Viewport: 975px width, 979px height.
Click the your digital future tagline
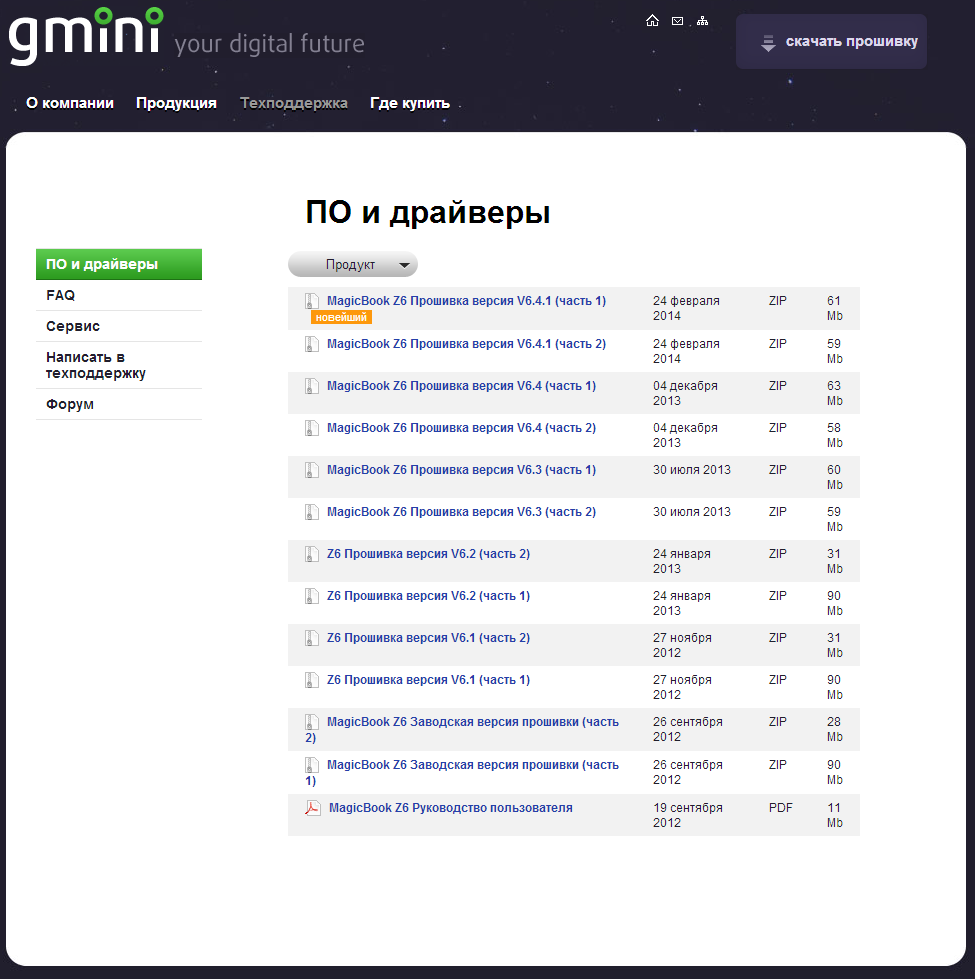coord(270,44)
